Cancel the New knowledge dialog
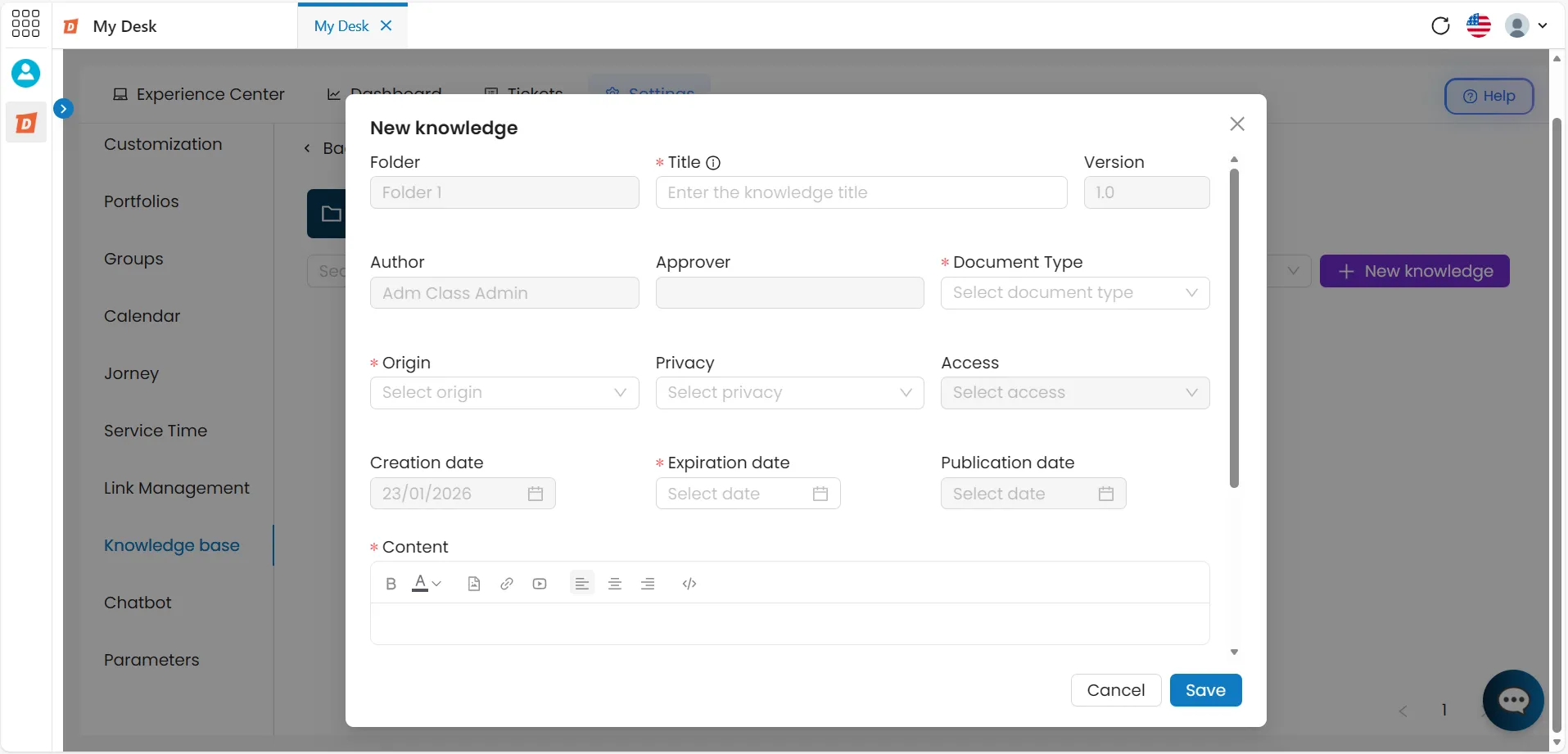 point(1116,690)
